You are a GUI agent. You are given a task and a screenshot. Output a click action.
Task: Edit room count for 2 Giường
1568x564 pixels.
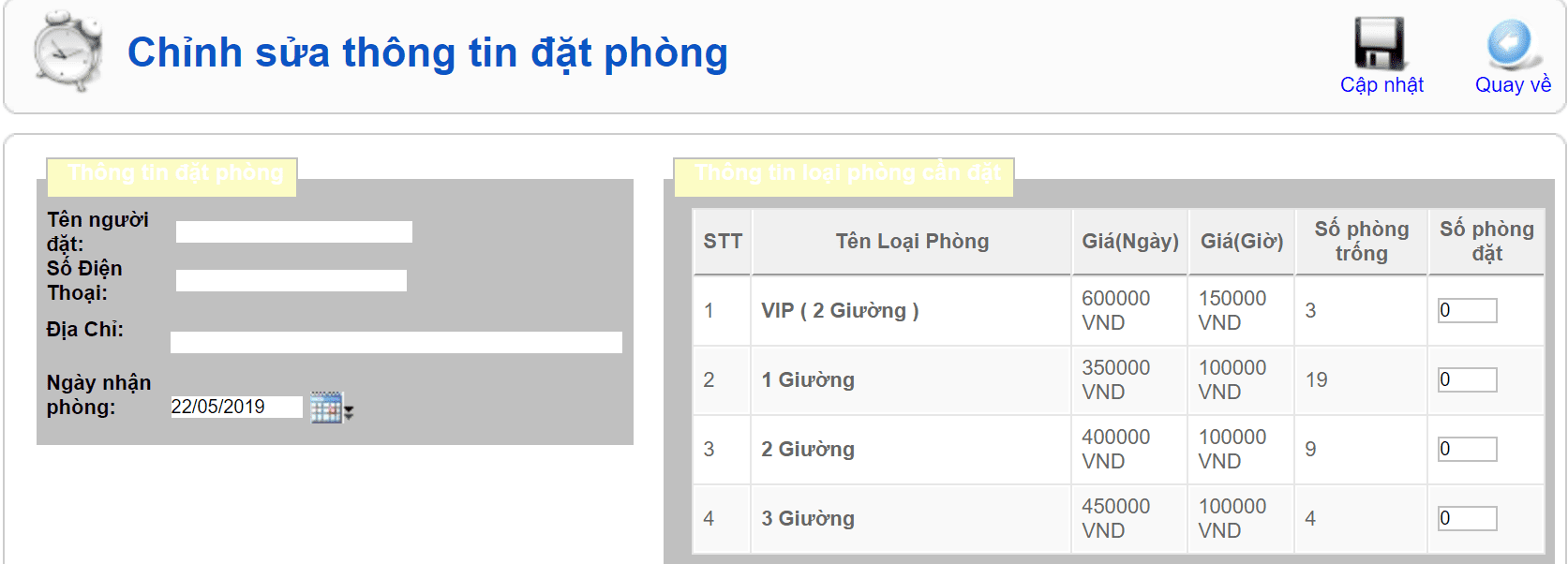point(1467,450)
